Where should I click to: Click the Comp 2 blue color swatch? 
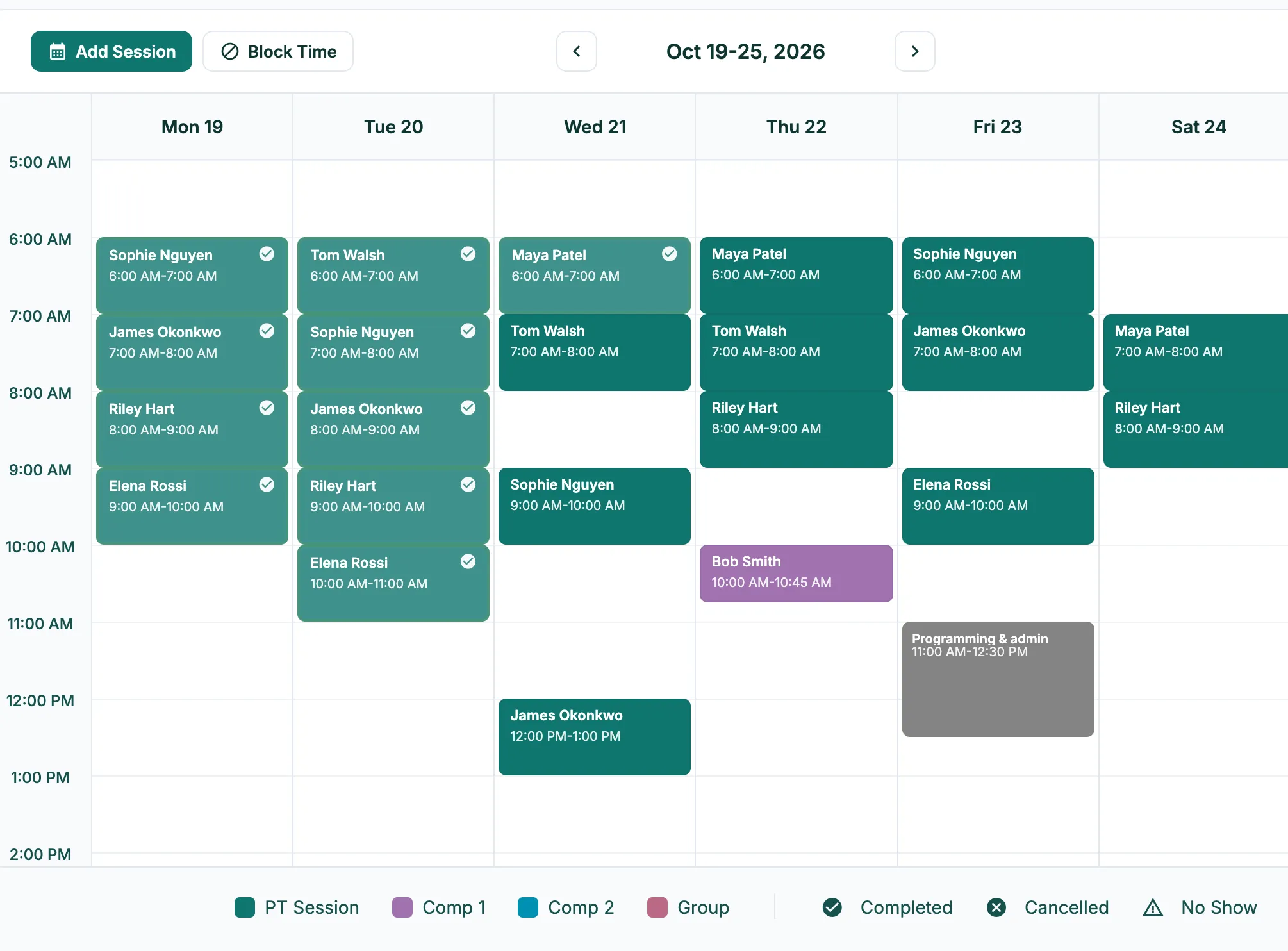528,907
